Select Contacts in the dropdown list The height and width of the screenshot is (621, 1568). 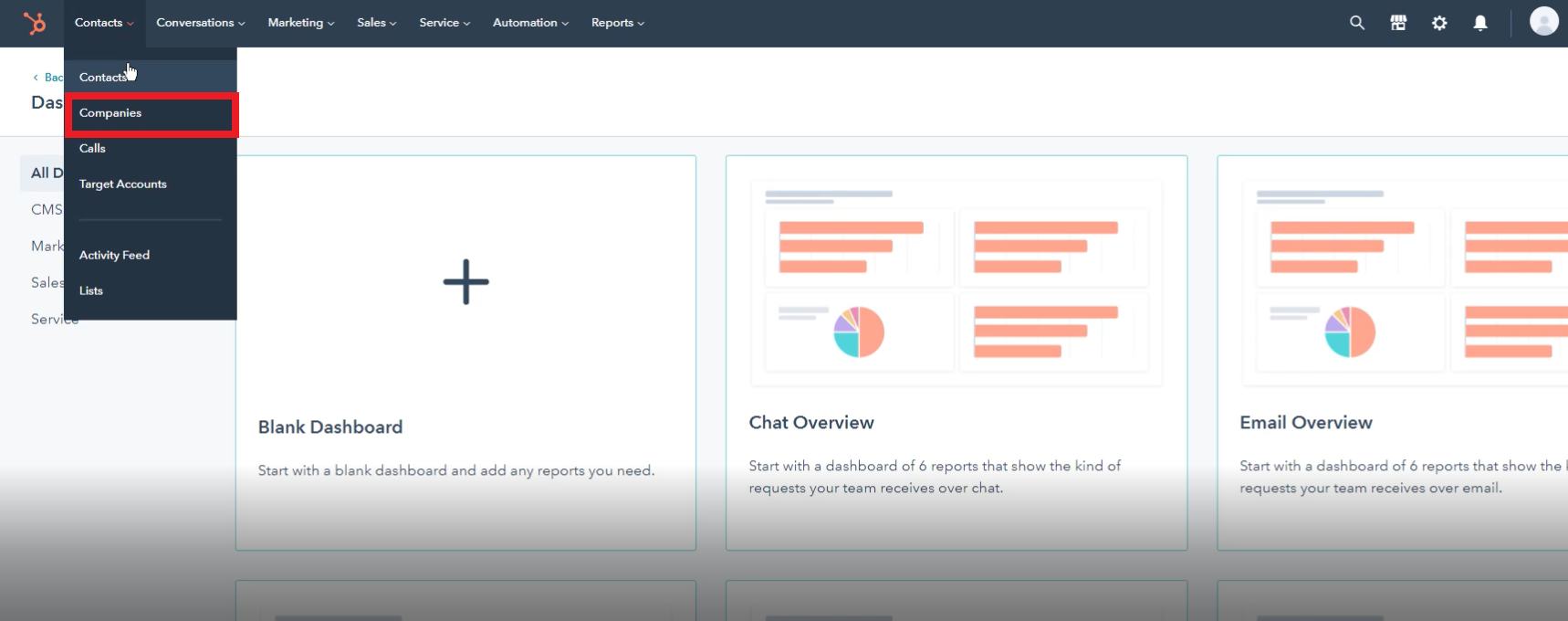click(x=151, y=77)
